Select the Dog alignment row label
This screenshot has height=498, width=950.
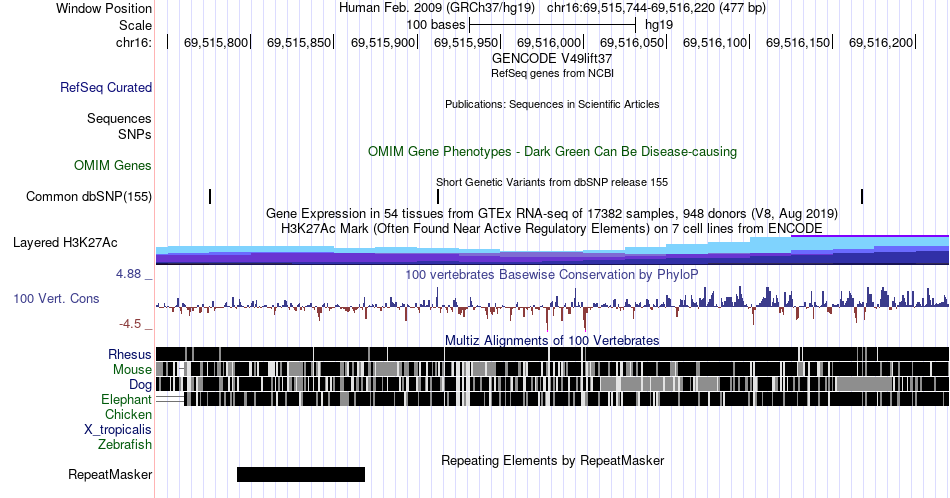click(140, 385)
